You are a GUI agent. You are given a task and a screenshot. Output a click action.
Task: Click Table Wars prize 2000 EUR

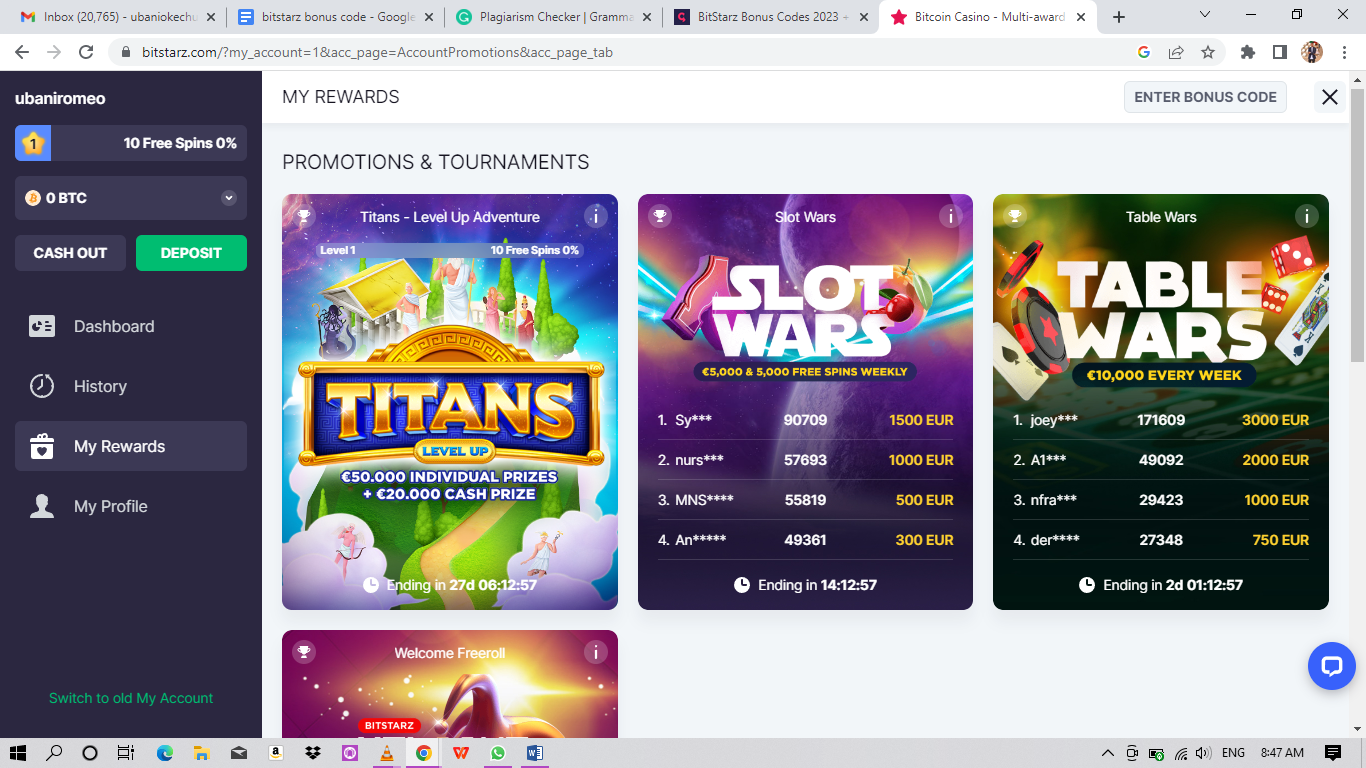pos(1275,460)
